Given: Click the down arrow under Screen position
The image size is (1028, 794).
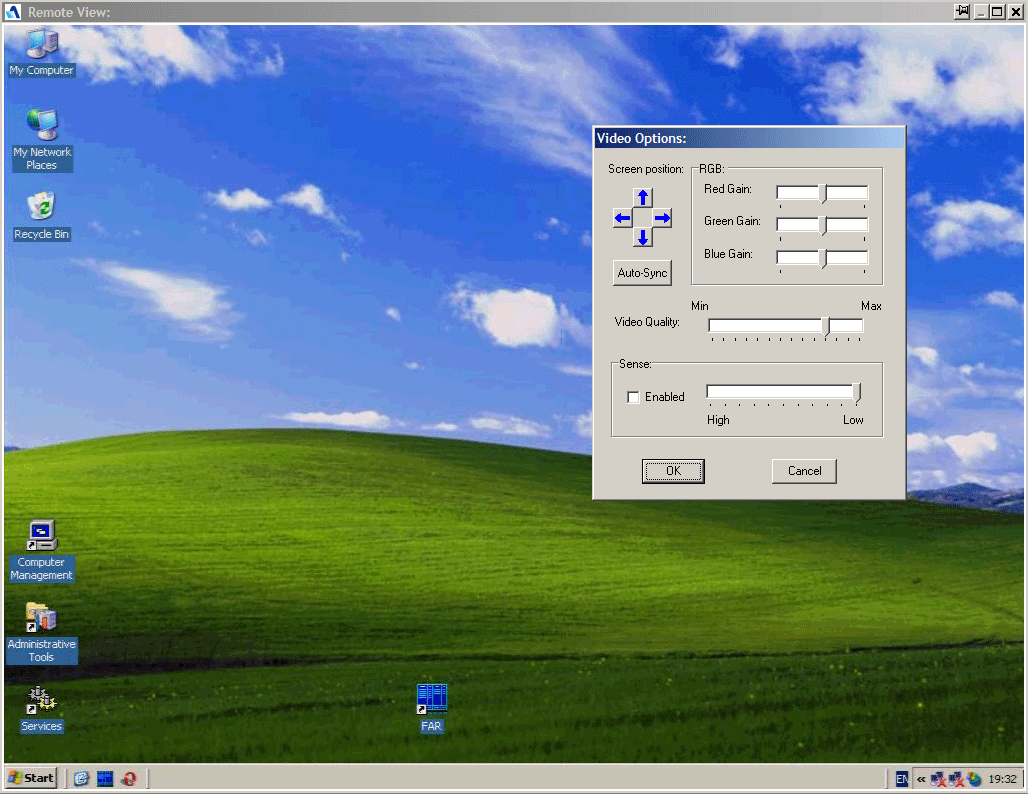Looking at the screenshot, I should (x=642, y=237).
